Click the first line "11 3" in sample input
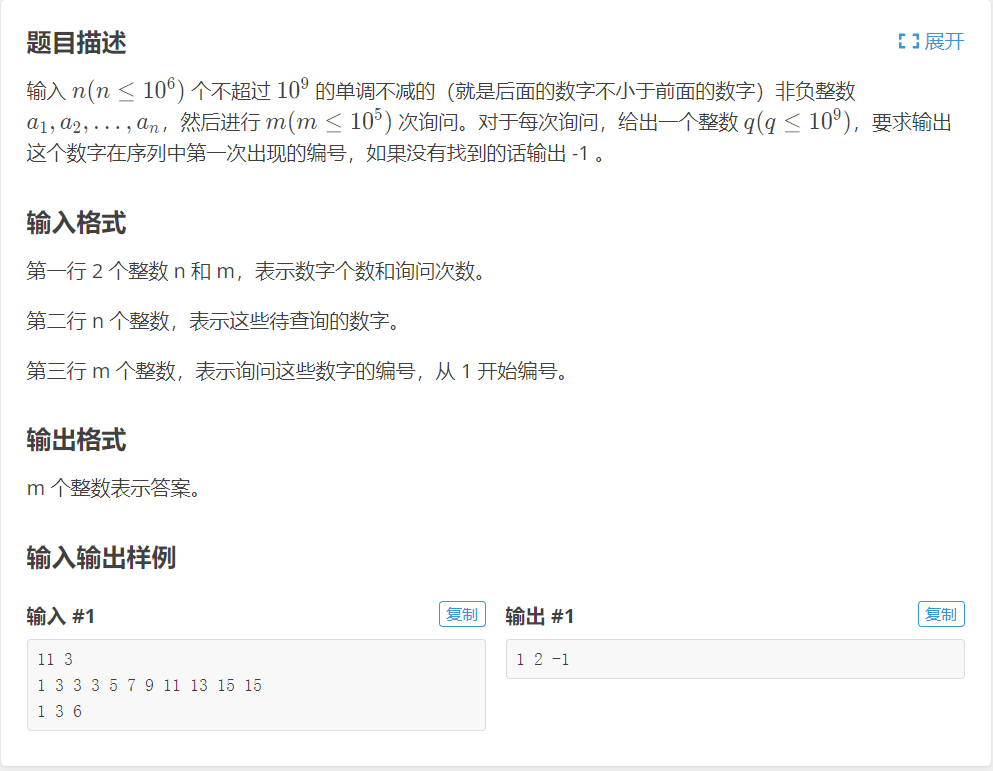 pyautogui.click(x=55, y=659)
